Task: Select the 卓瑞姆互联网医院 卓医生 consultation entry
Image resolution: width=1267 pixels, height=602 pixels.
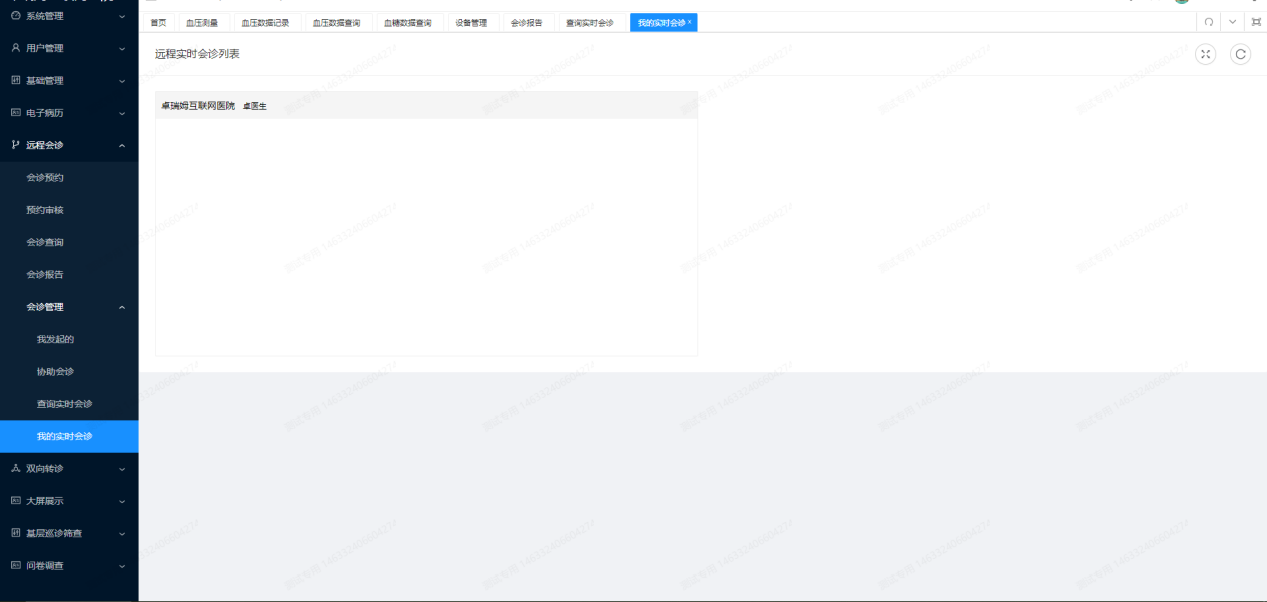Action: coord(214,105)
